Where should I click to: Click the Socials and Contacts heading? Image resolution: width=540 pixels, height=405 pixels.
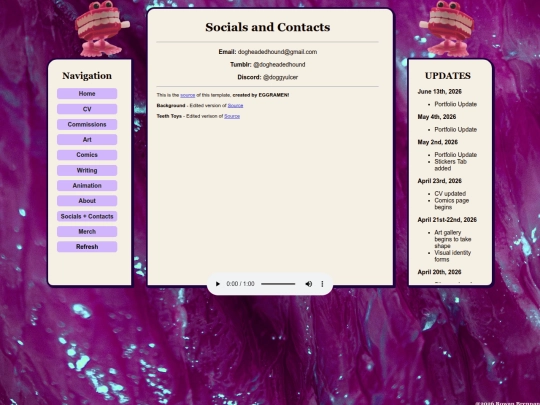tap(268, 27)
